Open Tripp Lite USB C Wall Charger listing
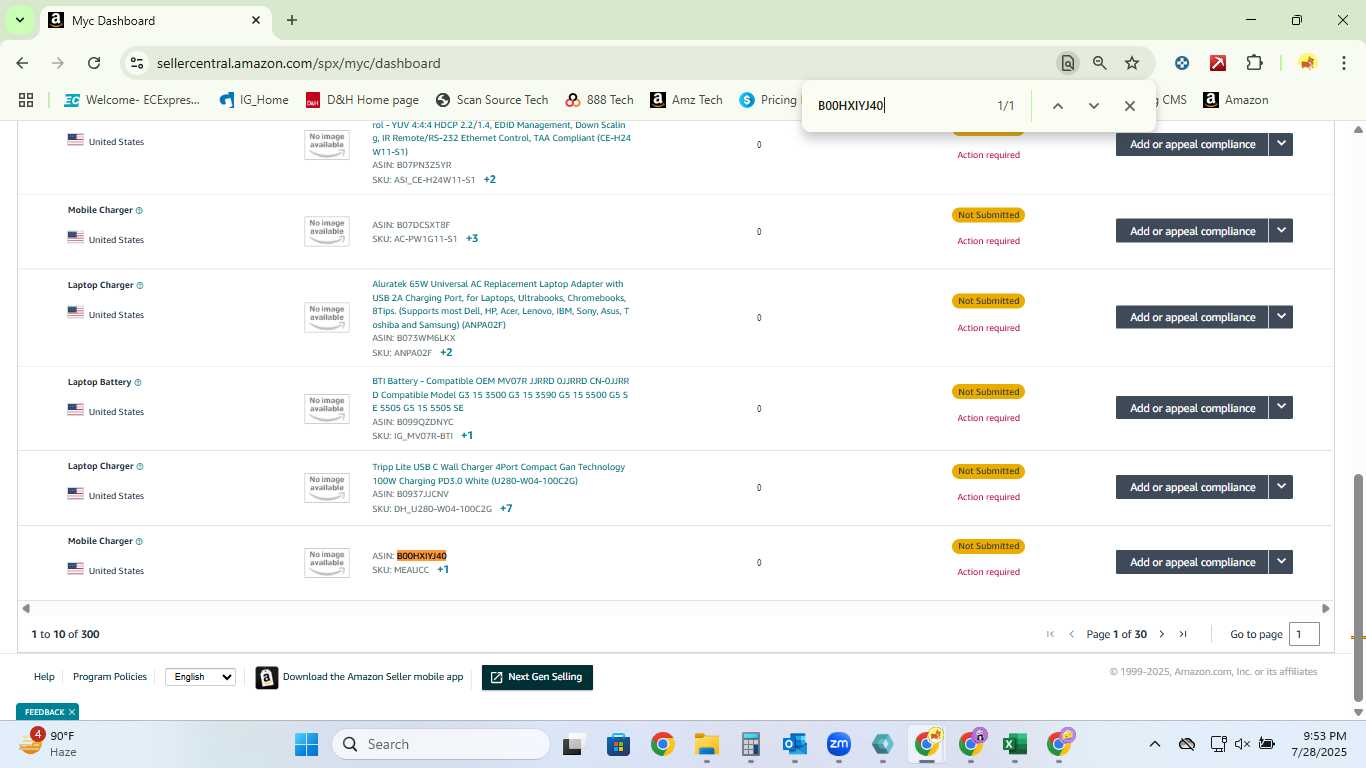 (x=498, y=474)
